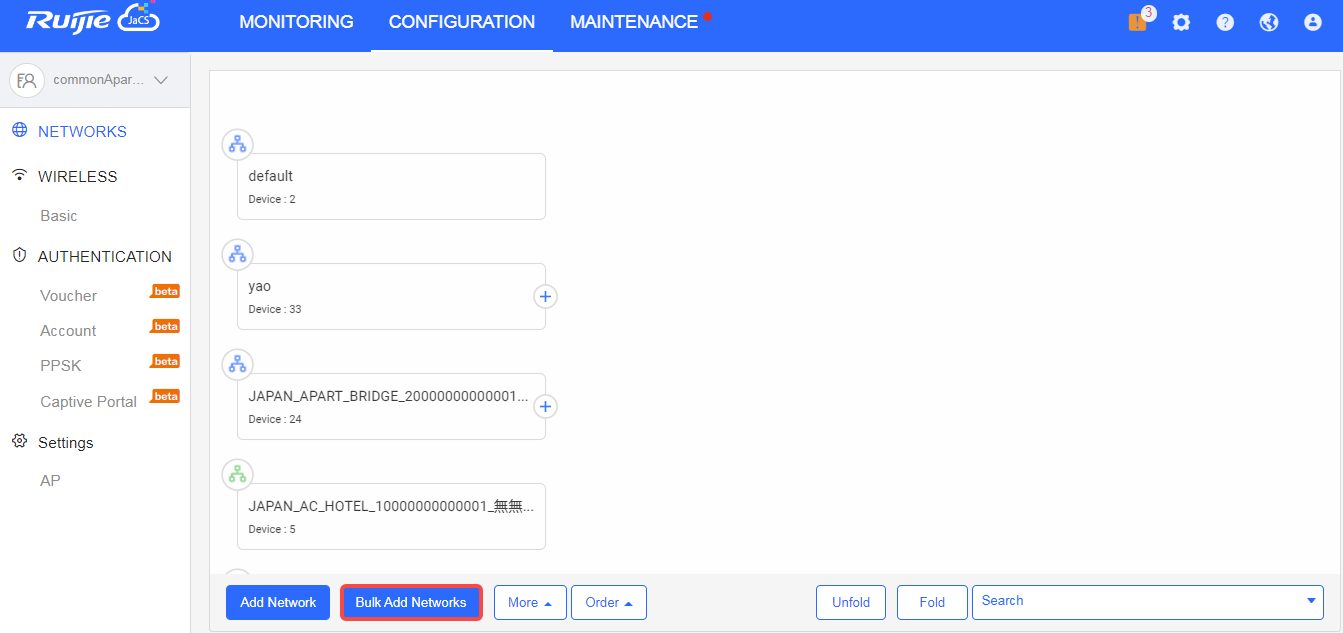This screenshot has height=633, width=1343.
Task: Click the Fold button
Action: [x=932, y=603]
